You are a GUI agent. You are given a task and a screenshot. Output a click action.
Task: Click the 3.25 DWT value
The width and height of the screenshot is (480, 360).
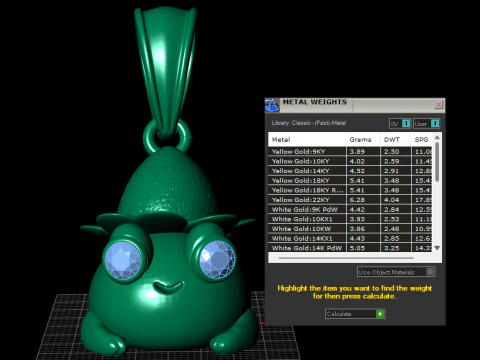point(391,248)
